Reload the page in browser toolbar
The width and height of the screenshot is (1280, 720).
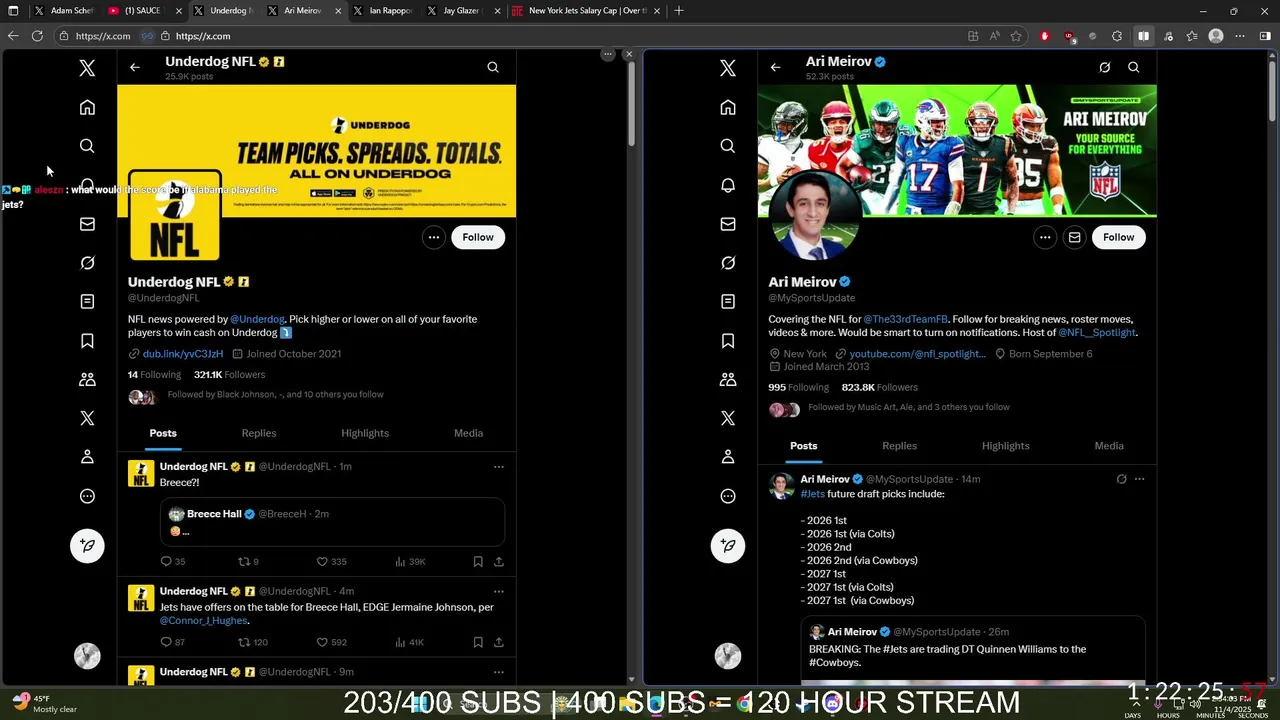click(37, 36)
